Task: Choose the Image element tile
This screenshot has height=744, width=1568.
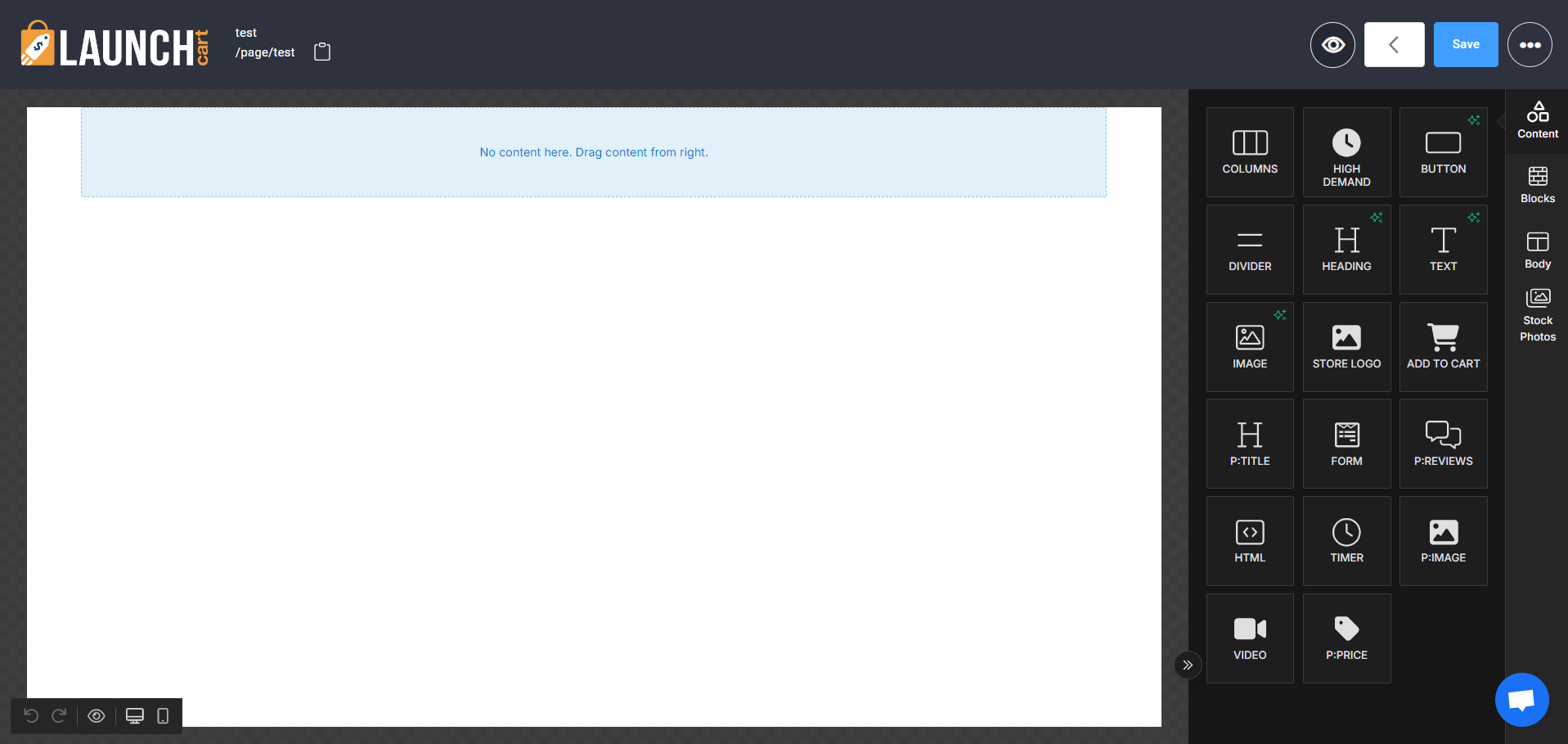Action: click(x=1250, y=347)
